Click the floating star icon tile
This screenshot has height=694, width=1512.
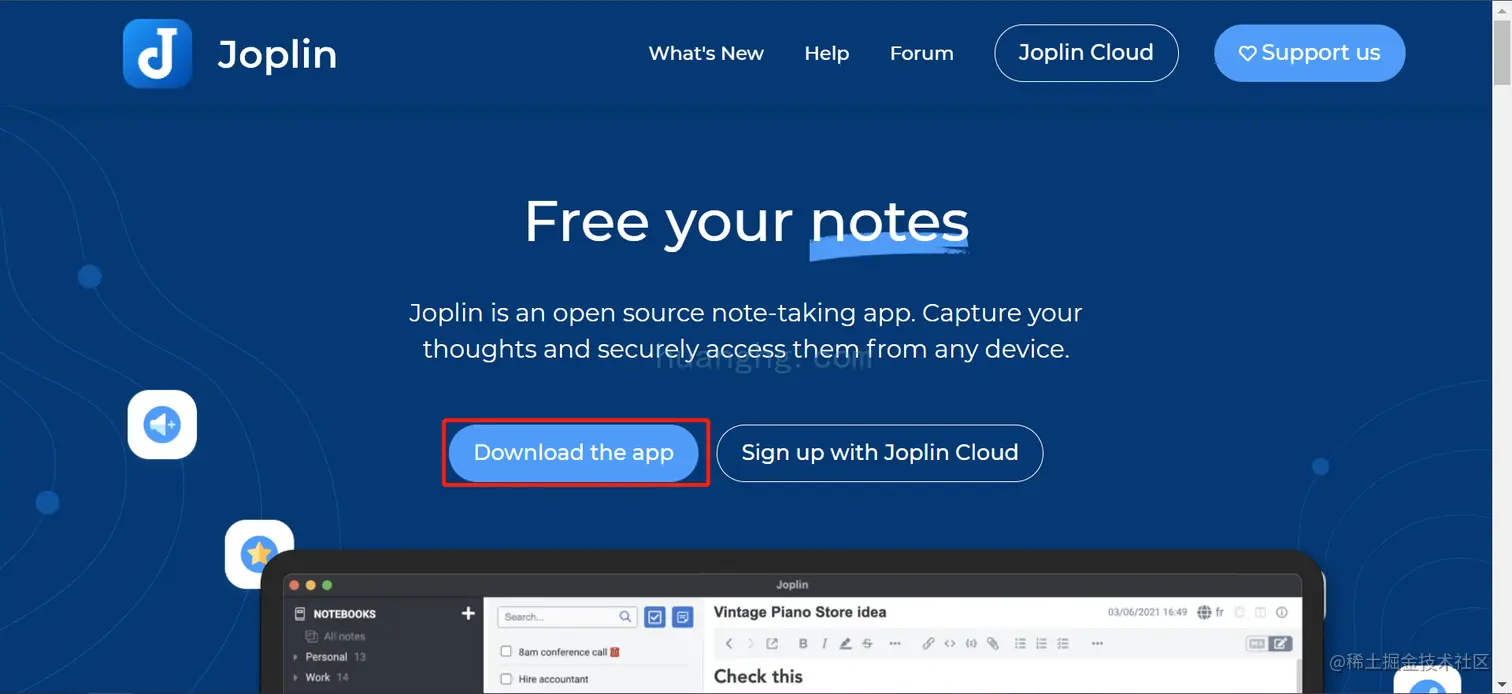(x=259, y=553)
